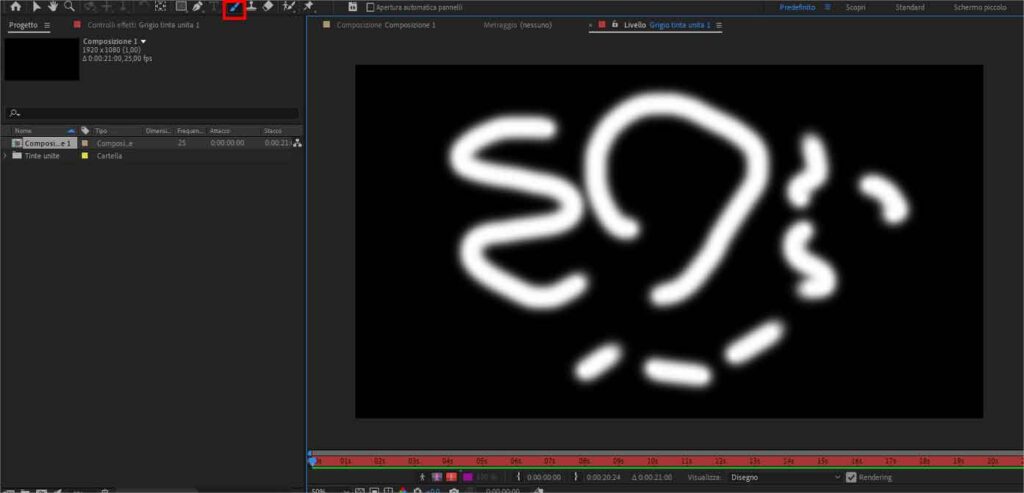Viewport: 1024px width, 493px height.
Task: Toggle the Rendering checkbox
Action: point(851,477)
